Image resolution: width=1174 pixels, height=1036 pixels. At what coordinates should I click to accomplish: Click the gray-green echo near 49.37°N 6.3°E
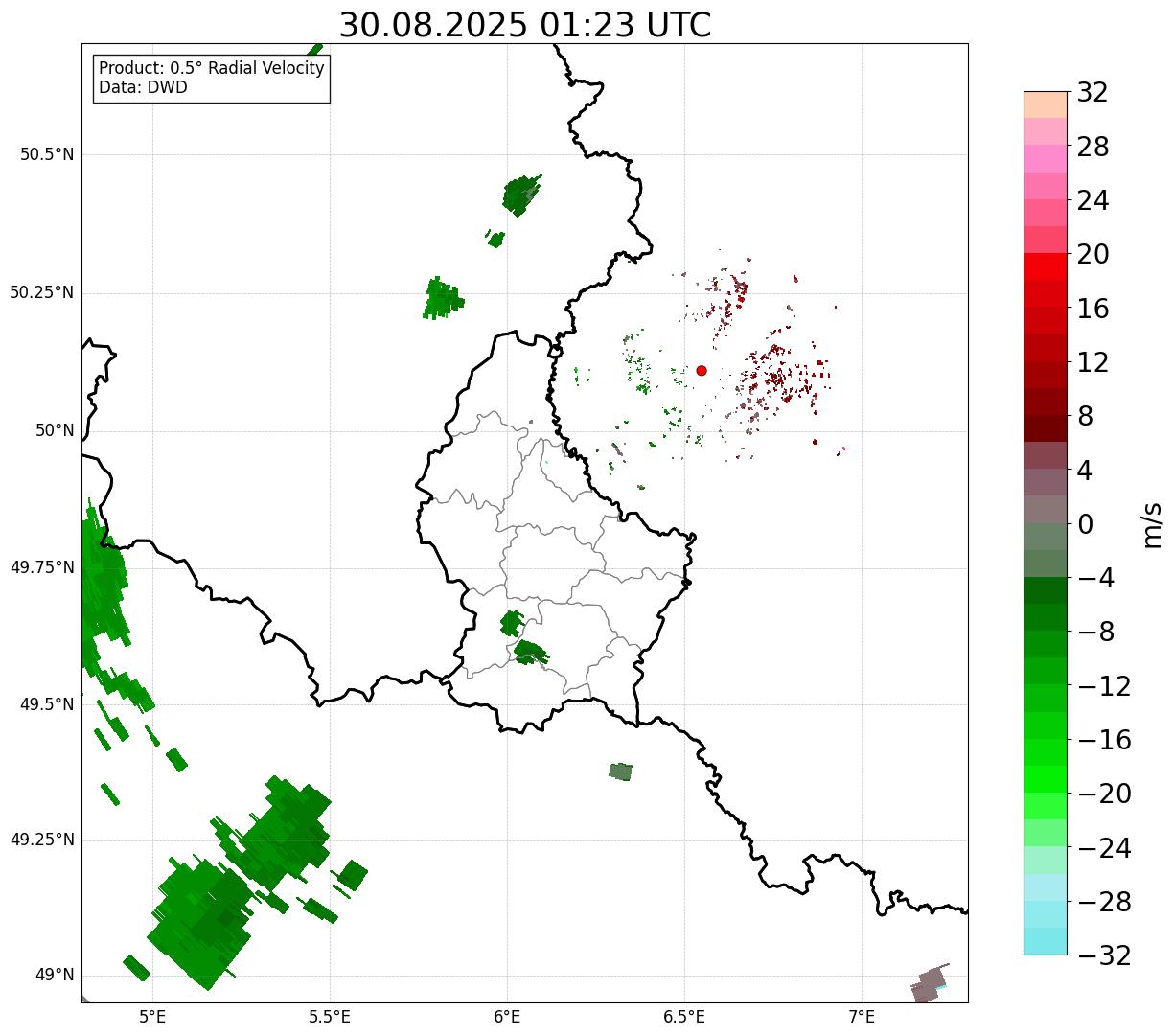pos(621,771)
